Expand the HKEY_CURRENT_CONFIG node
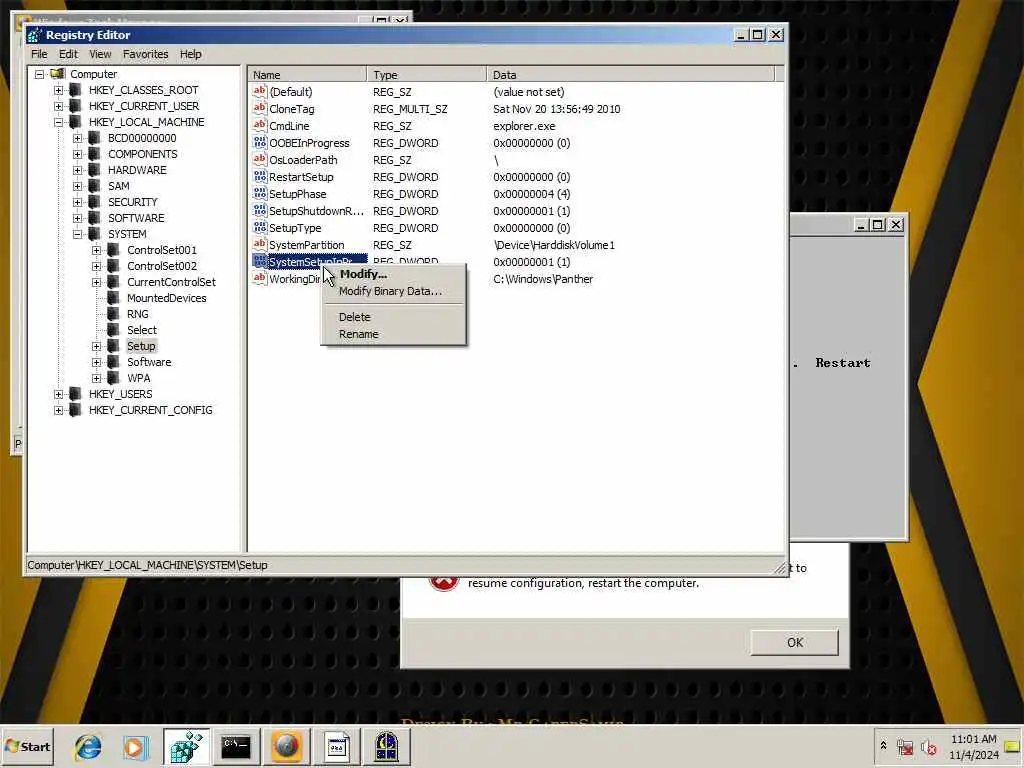This screenshot has width=1024, height=768. 58,410
